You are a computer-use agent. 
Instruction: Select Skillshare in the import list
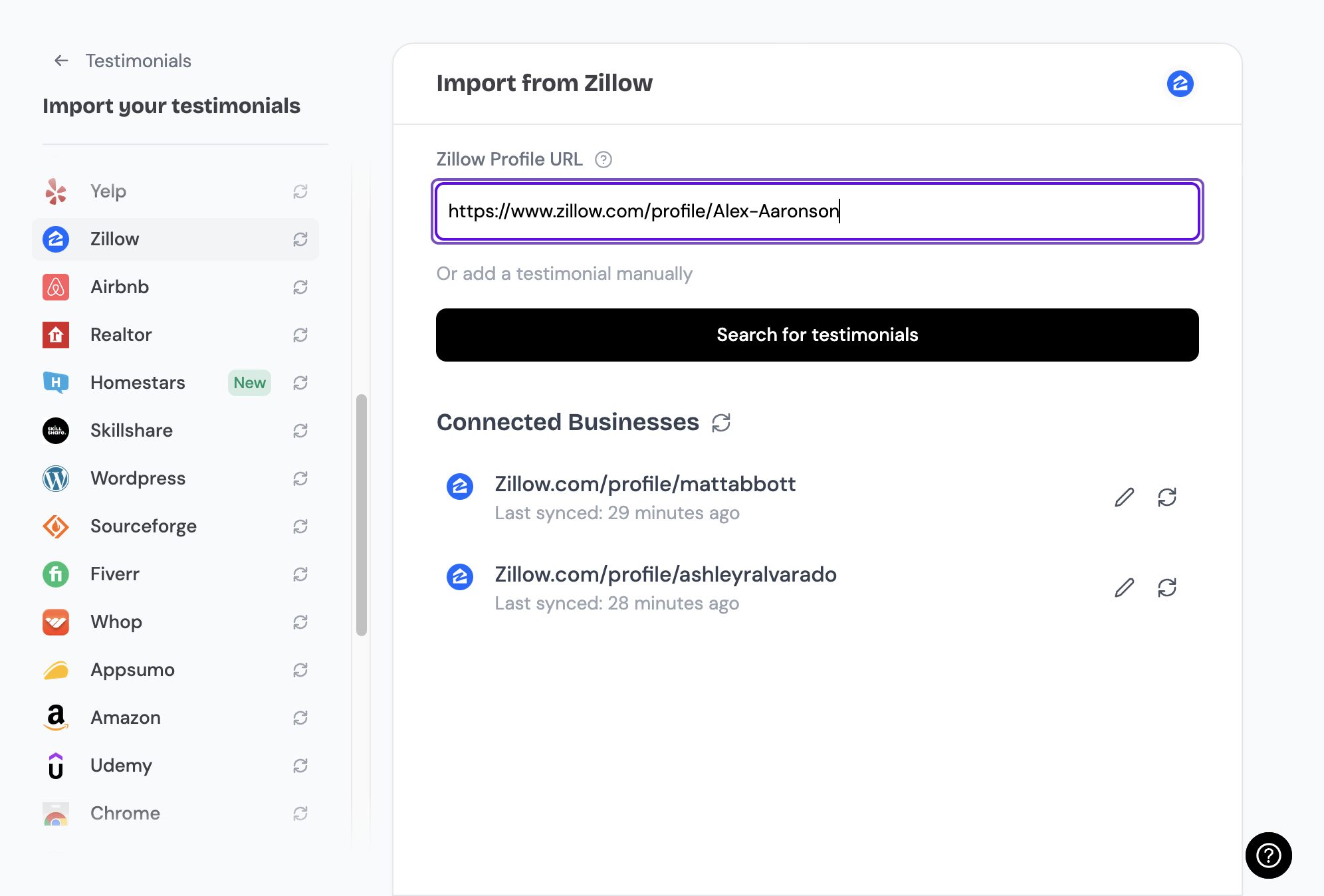(x=175, y=431)
